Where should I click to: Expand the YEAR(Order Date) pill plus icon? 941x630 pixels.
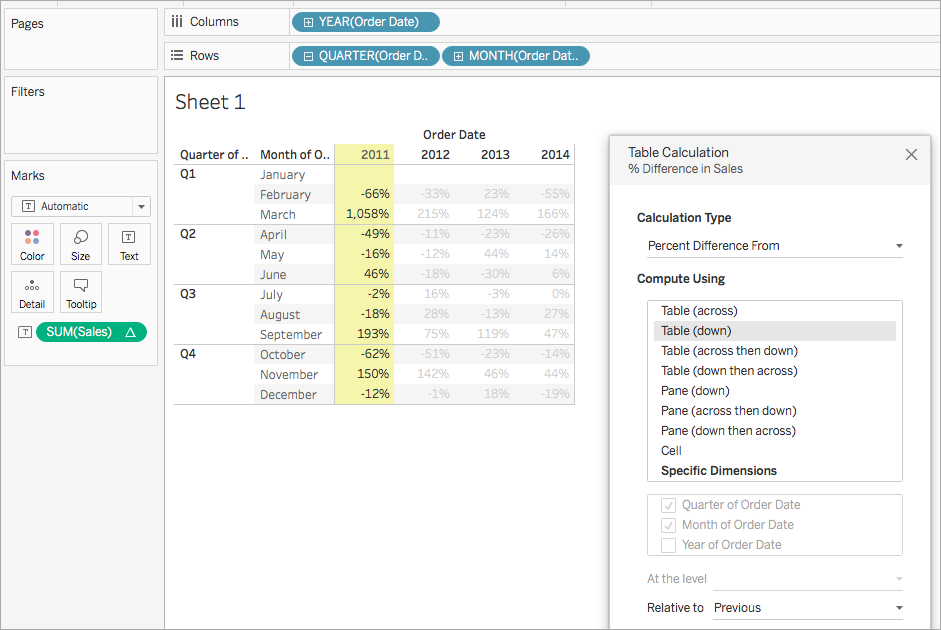[307, 22]
